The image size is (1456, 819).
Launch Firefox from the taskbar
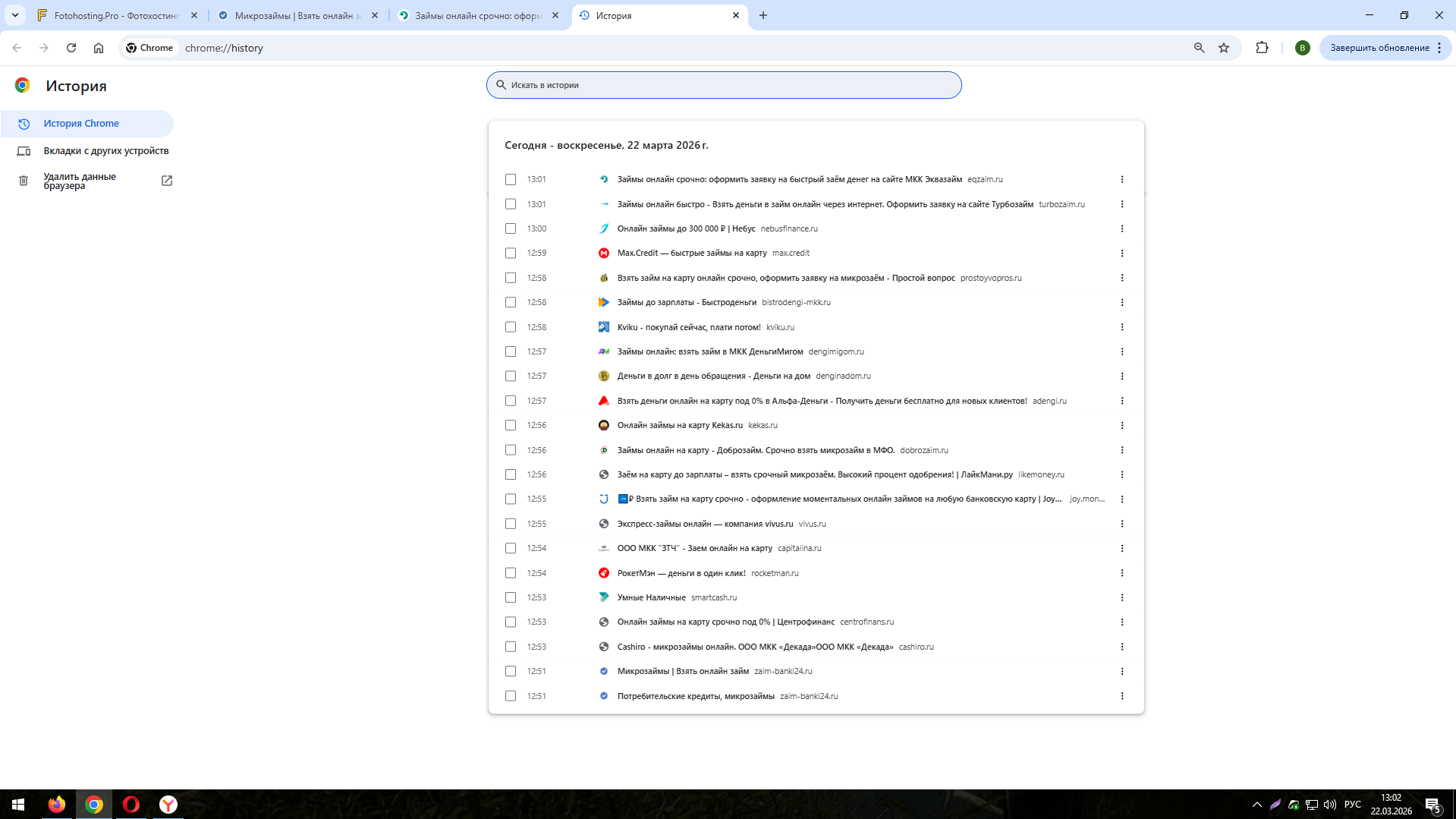[57, 805]
